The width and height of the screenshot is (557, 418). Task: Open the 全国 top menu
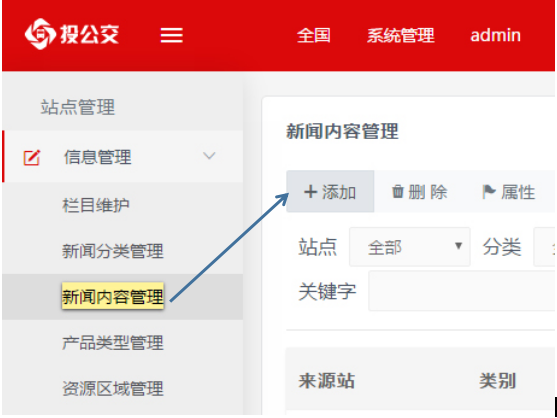click(x=314, y=36)
